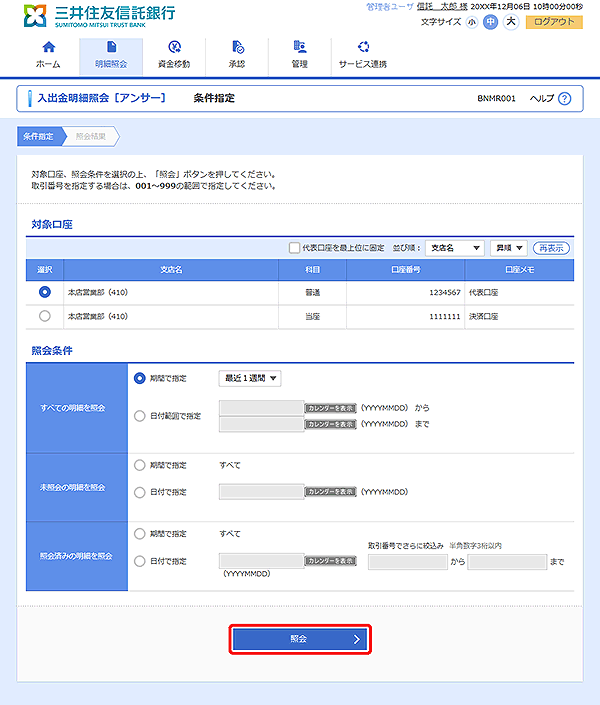Open カレンダーを表示 in 未照会の明細 row
600x705 pixels.
331,492
